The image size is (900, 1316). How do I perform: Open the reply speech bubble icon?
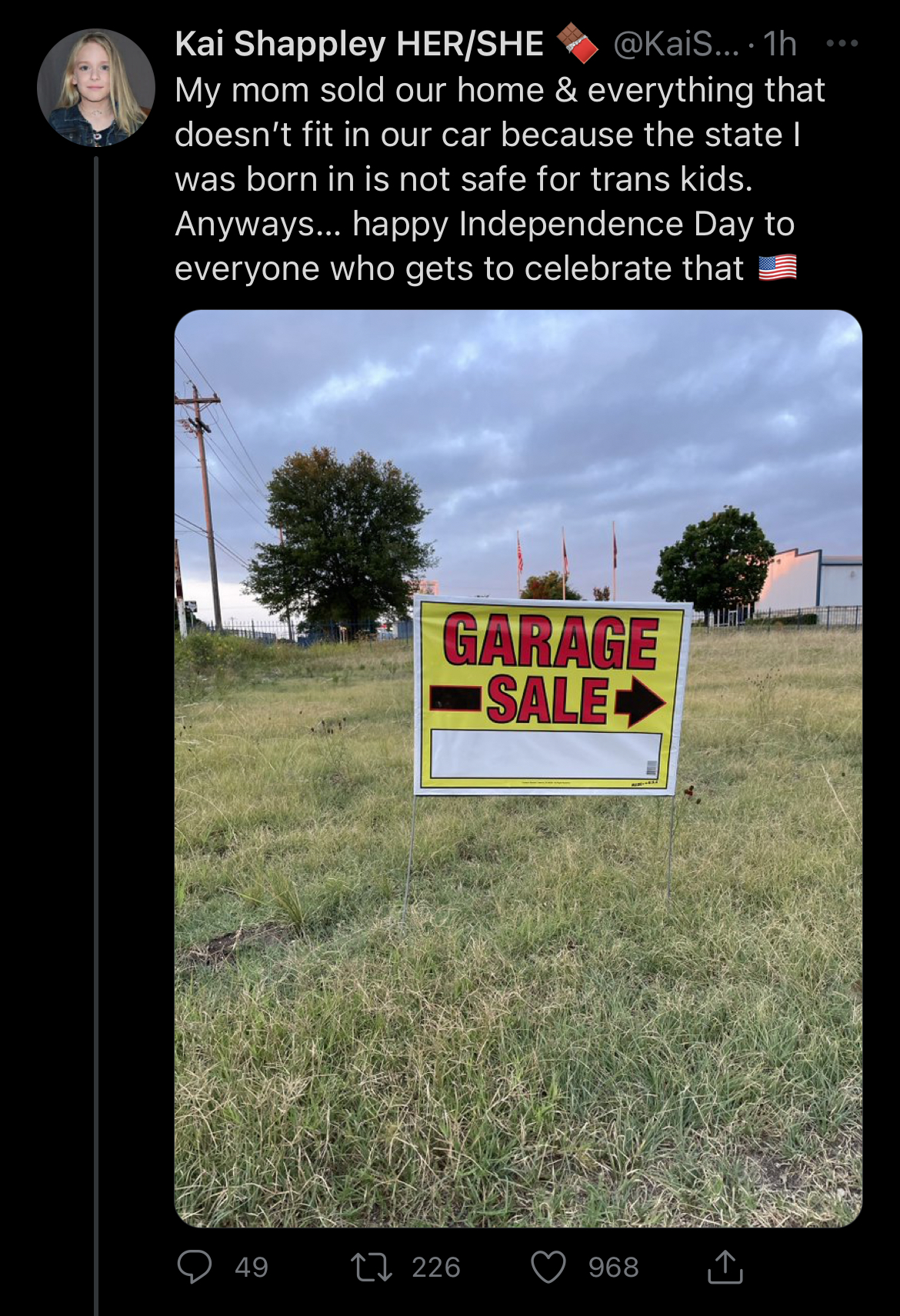(194, 1267)
